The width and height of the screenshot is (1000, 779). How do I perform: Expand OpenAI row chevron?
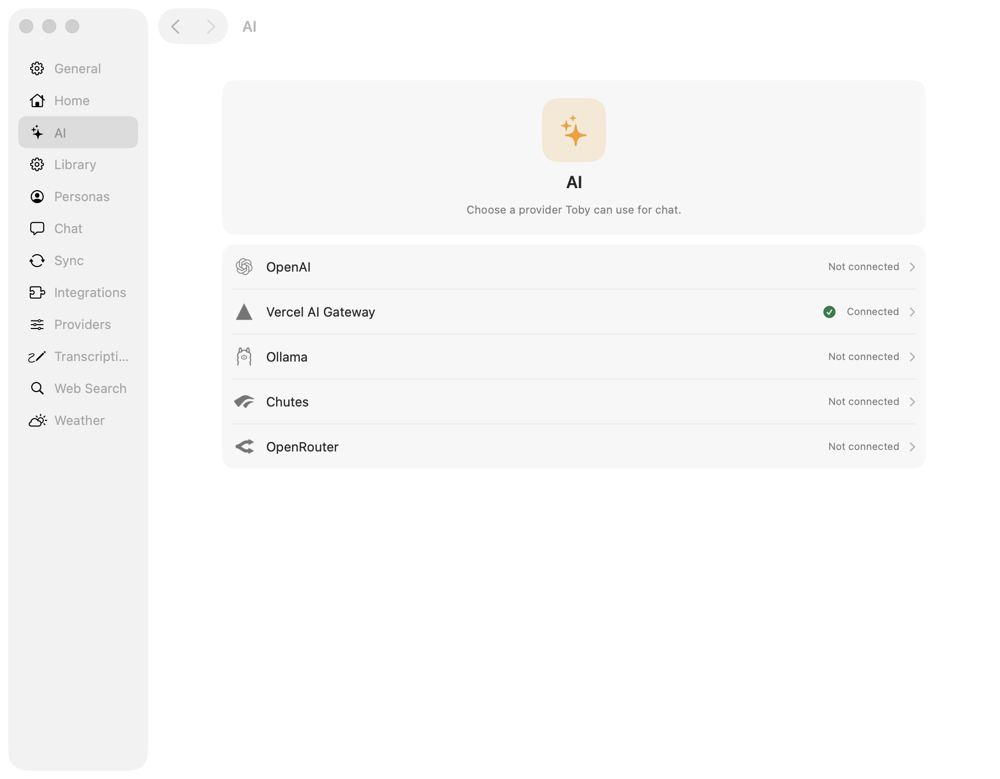tap(912, 267)
